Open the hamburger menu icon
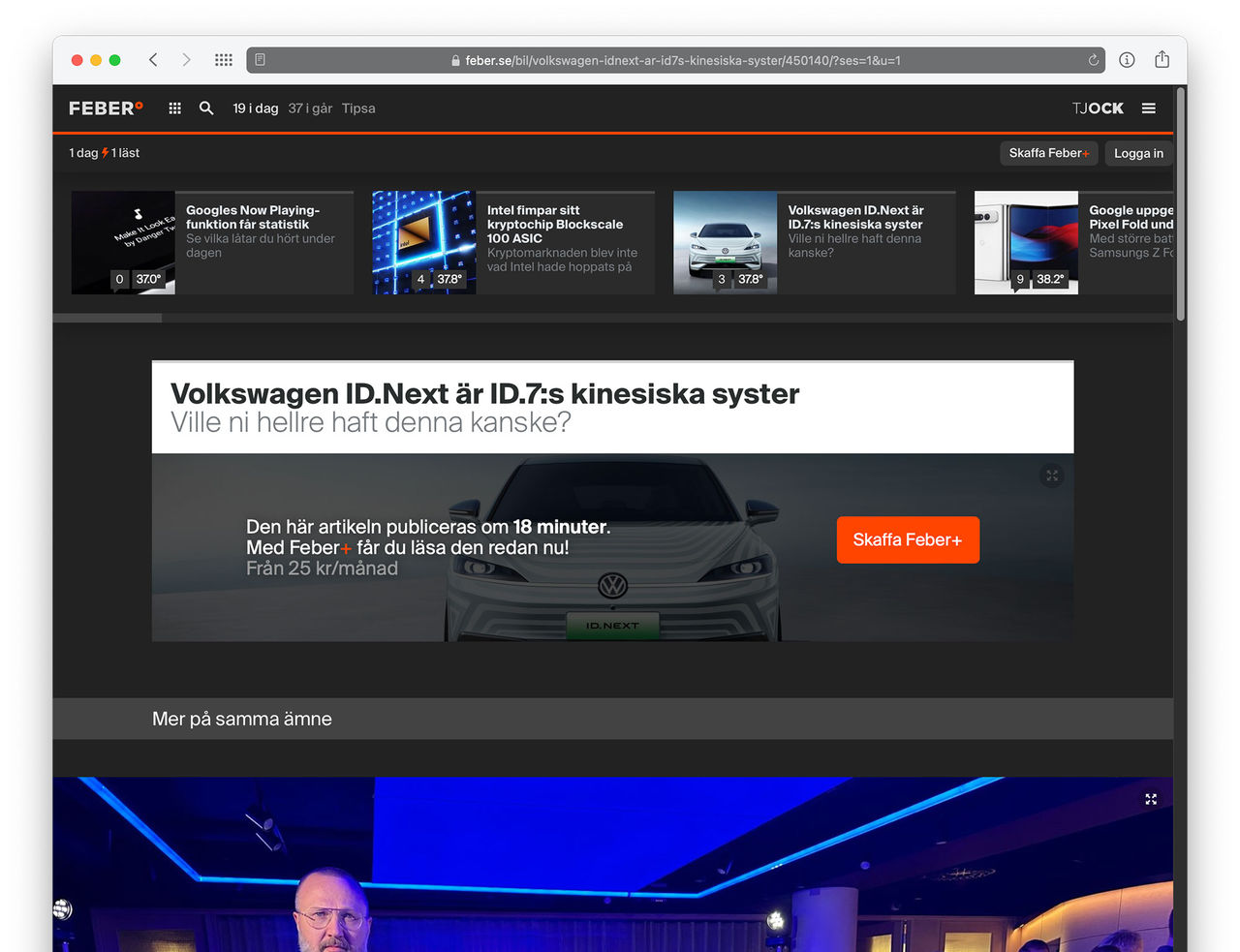1240x952 pixels. click(x=1149, y=108)
